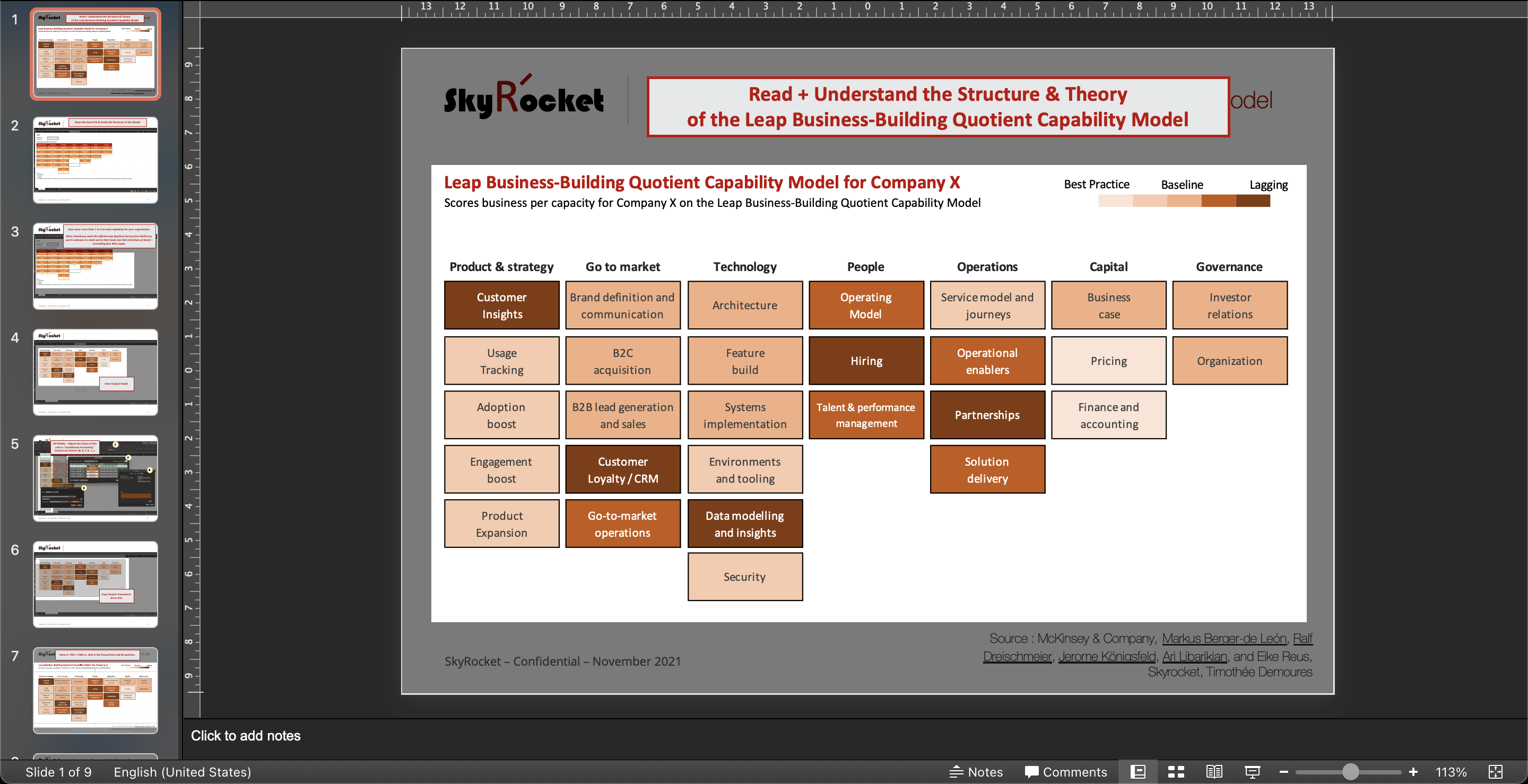This screenshot has height=784, width=1528.
Task: Open the Markus Berger-de León link
Action: click(1223, 638)
